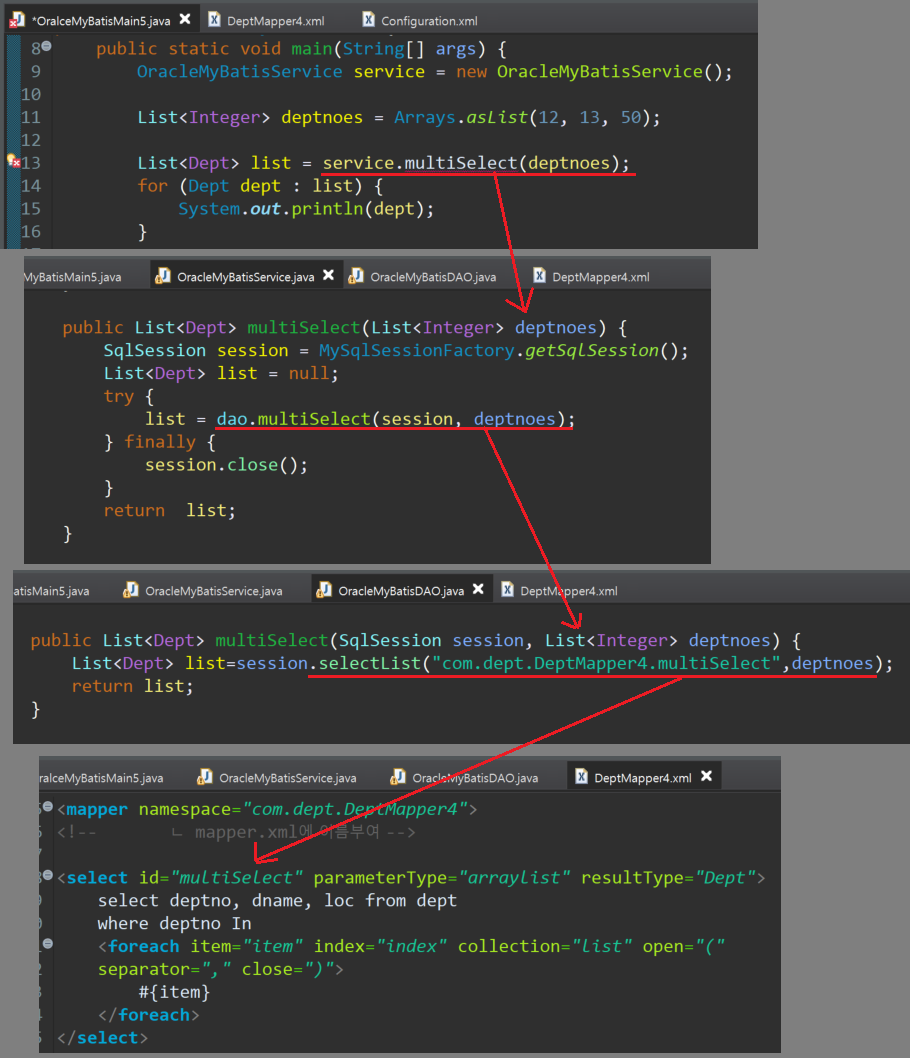910x1058 pixels.
Task: Click "where deptno In" SQL line
Action: click(x=174, y=923)
